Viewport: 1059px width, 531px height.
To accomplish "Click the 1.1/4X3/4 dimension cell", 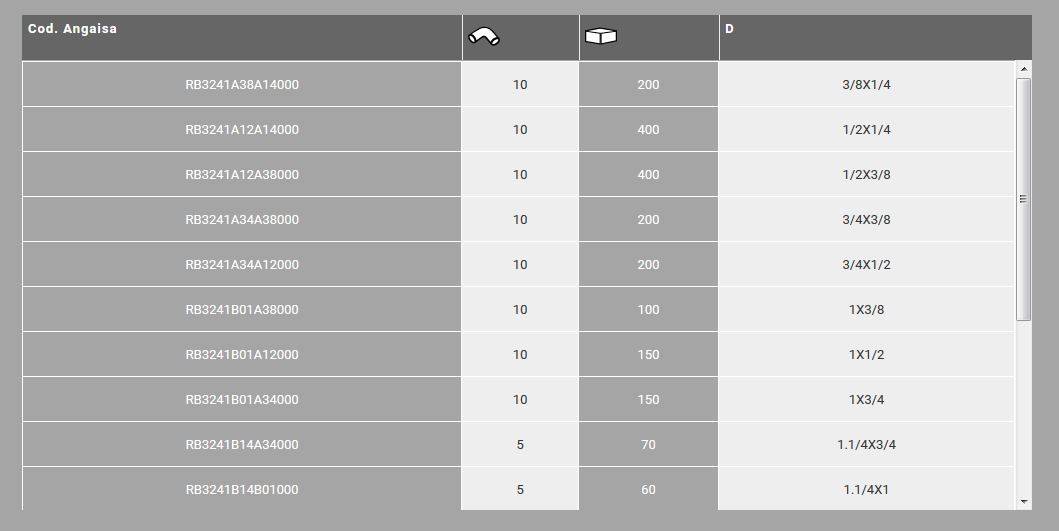I will point(866,445).
